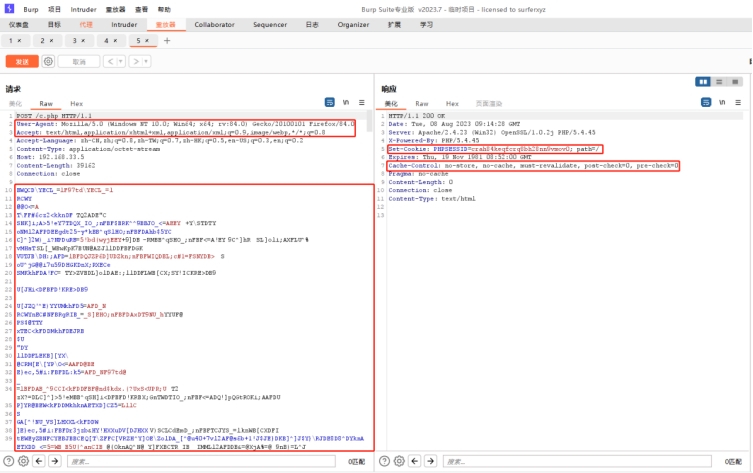Viewport: 753px width, 473px height.
Task: Expand the back-history dropdown arrow
Action: [x=122, y=62]
